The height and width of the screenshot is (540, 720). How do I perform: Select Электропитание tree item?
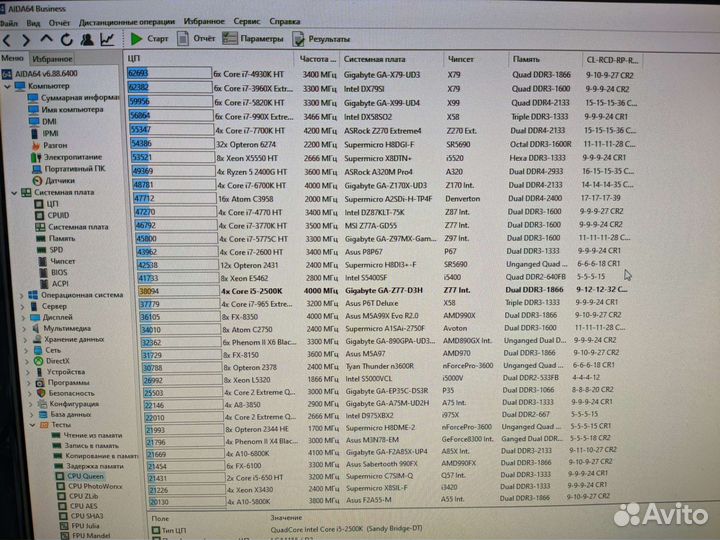coord(67,157)
